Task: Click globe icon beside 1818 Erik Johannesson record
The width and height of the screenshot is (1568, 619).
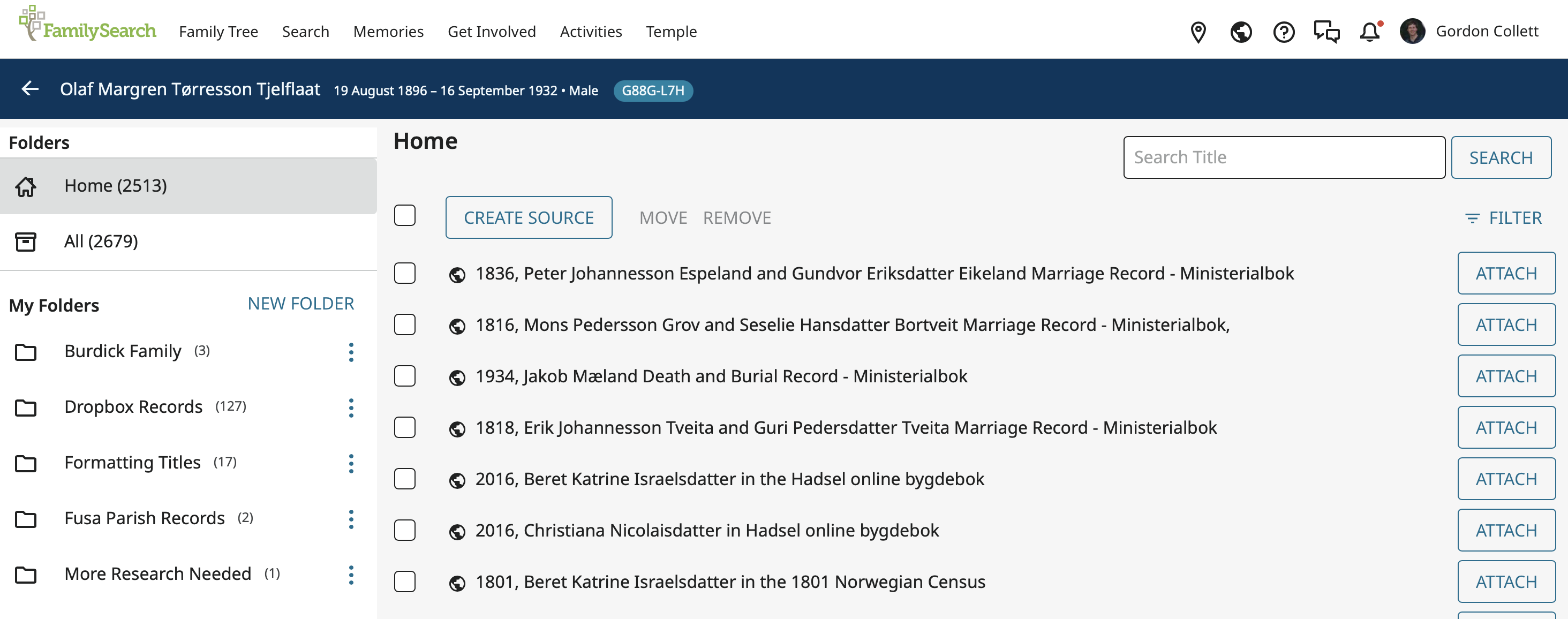Action: coord(457,429)
